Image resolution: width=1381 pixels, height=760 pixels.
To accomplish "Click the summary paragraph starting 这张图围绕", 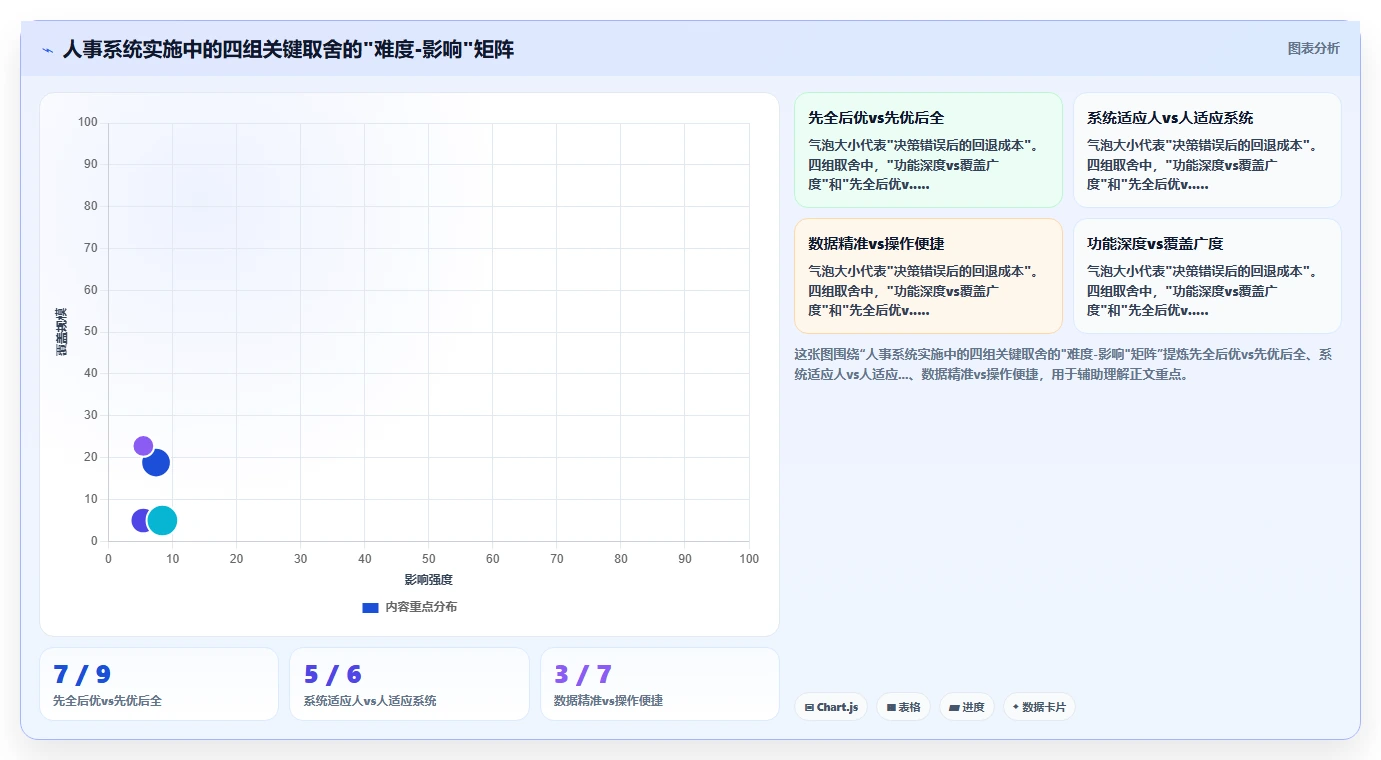I will point(1063,364).
